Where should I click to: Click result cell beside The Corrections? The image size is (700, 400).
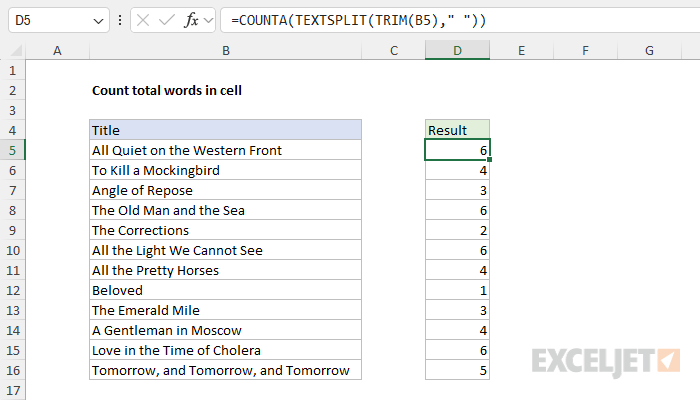(x=457, y=230)
